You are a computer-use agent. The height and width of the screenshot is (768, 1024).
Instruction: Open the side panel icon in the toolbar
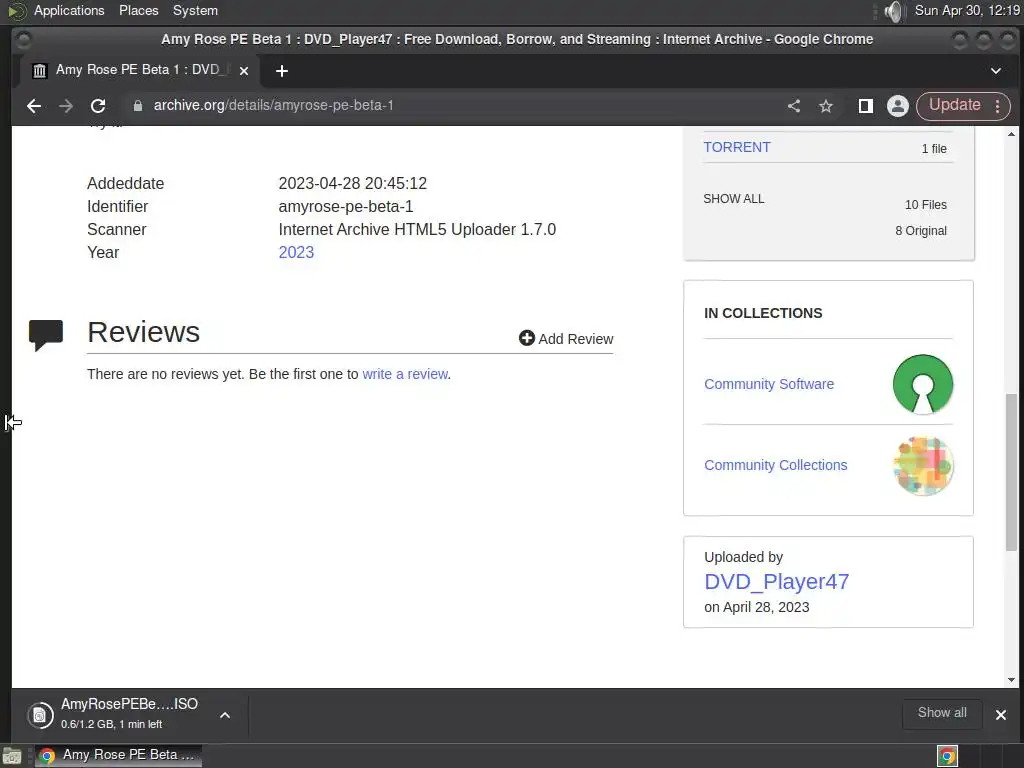tap(866, 106)
